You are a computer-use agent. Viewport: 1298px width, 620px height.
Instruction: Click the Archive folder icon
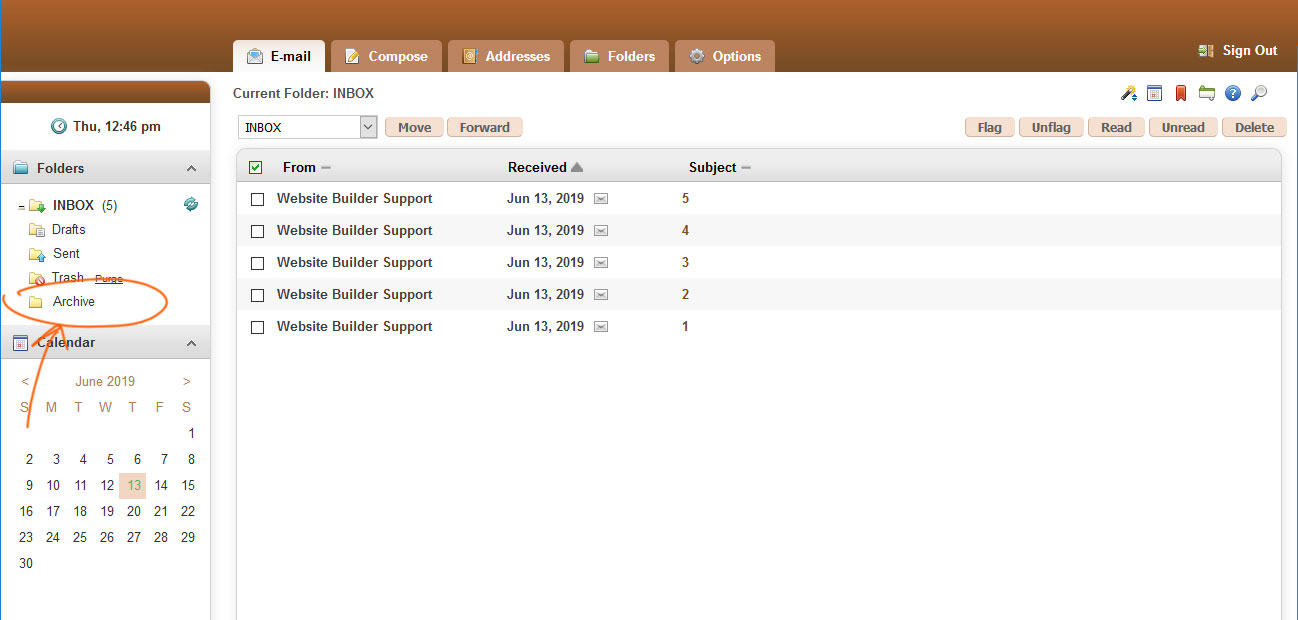coord(36,302)
